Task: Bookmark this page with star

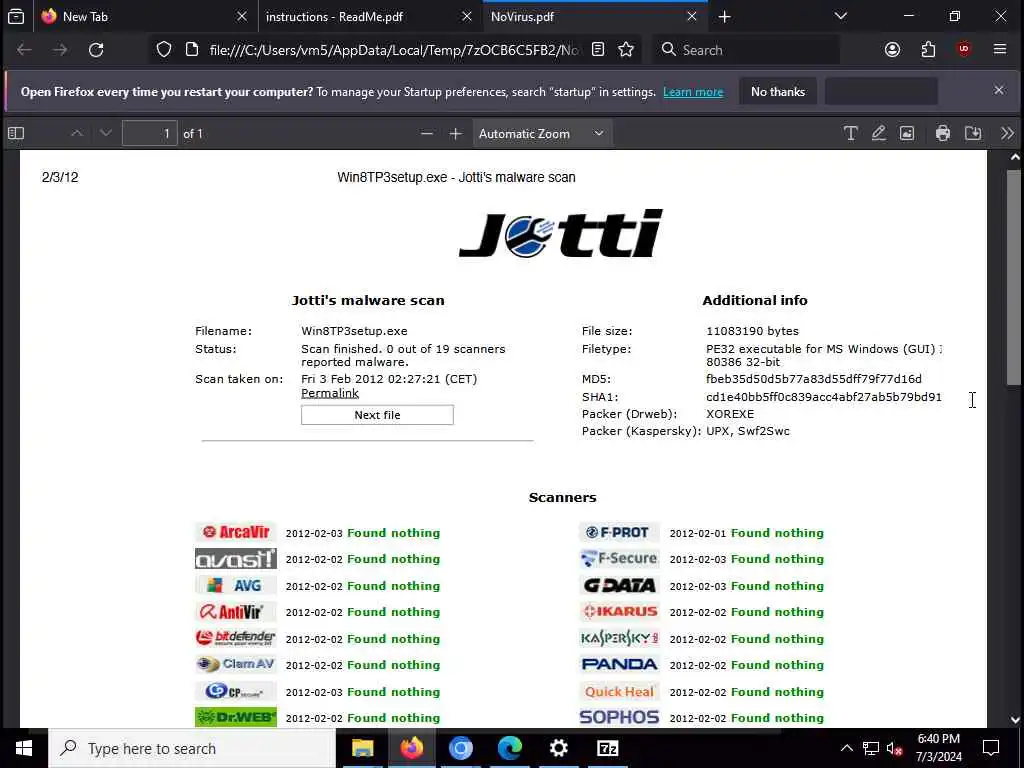Action: pyautogui.click(x=626, y=50)
